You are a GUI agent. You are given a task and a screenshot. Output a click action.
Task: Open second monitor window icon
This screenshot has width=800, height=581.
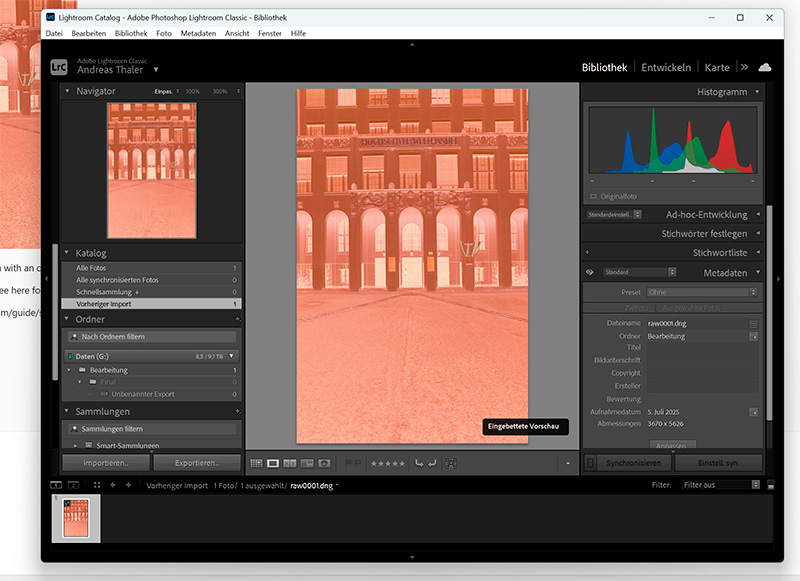tap(73, 485)
